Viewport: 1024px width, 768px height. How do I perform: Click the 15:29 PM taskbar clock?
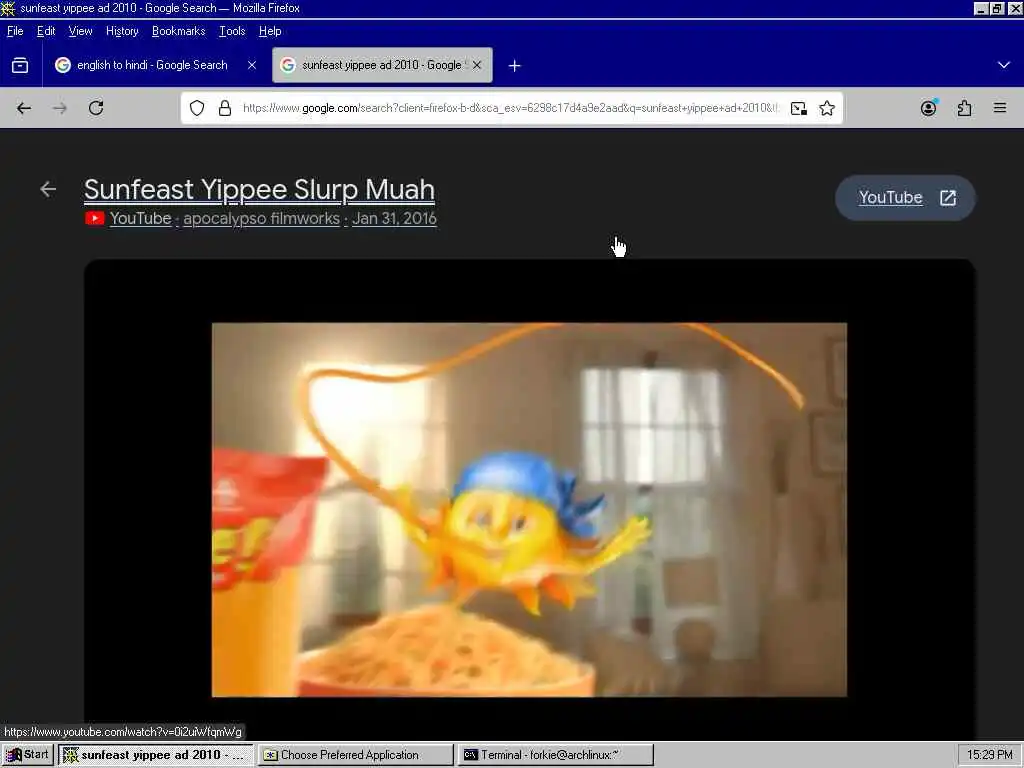point(989,755)
